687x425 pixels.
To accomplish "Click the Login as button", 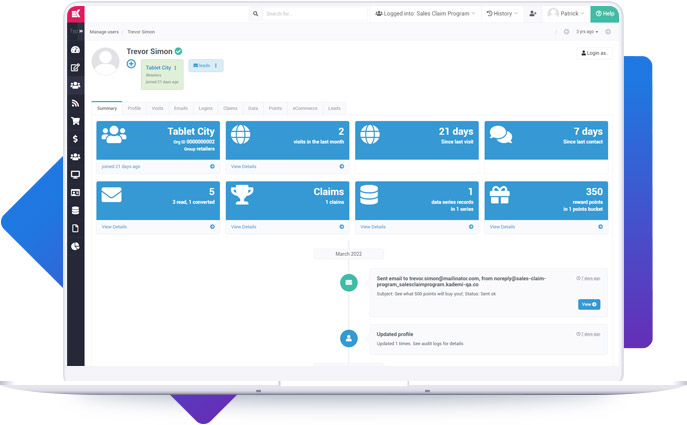I will 594,53.
